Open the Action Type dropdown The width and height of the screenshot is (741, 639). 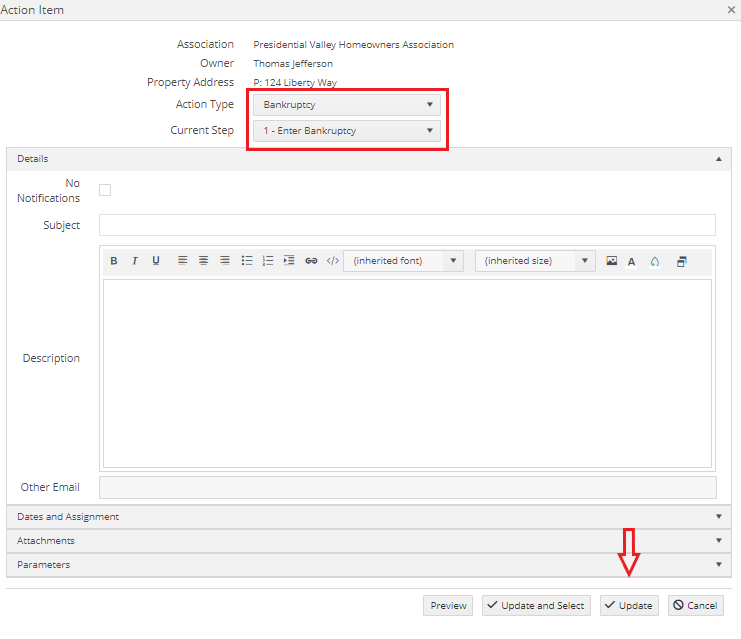tap(346, 104)
